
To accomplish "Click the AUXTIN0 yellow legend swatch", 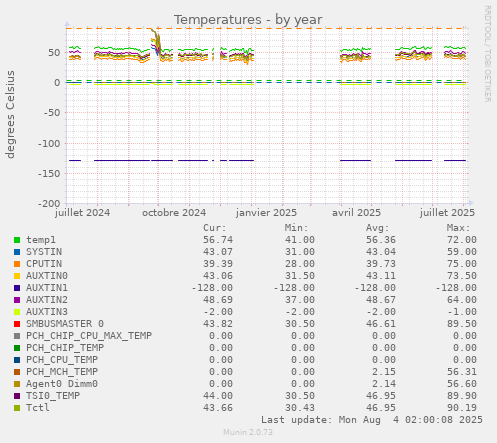I will pos(17,276).
